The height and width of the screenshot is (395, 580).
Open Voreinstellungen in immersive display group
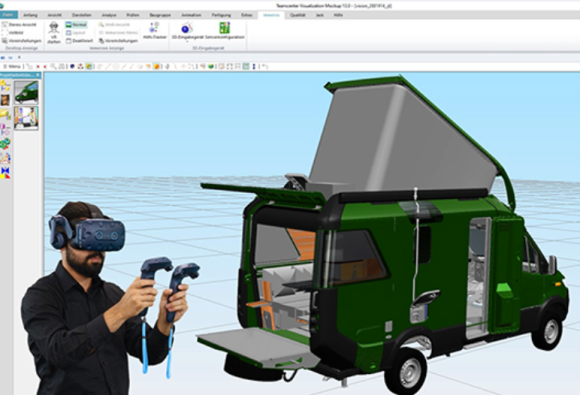tap(118, 41)
